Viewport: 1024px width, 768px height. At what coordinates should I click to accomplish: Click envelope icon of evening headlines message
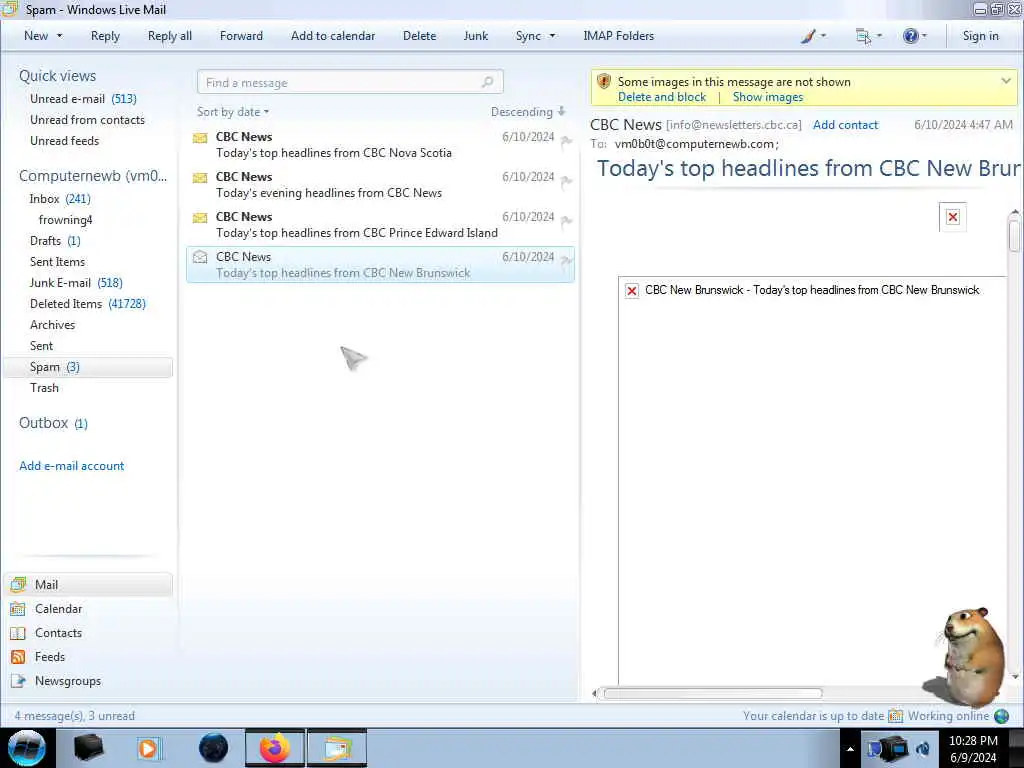click(x=200, y=177)
